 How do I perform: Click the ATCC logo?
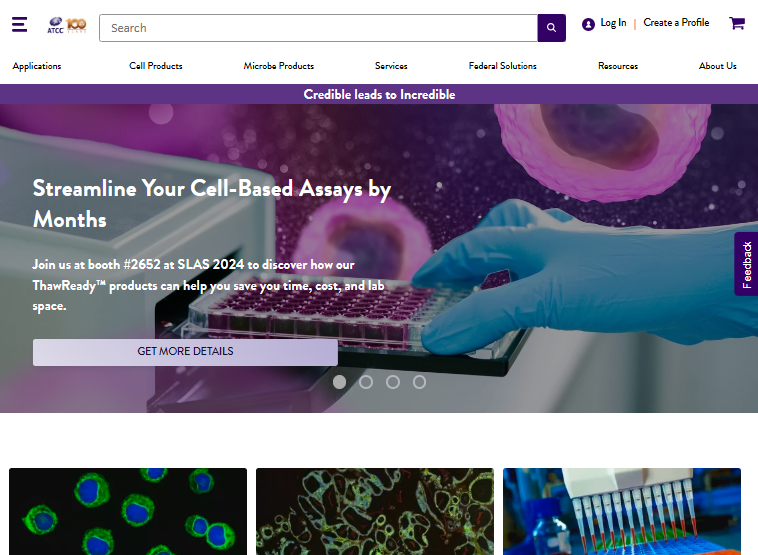(x=67, y=25)
